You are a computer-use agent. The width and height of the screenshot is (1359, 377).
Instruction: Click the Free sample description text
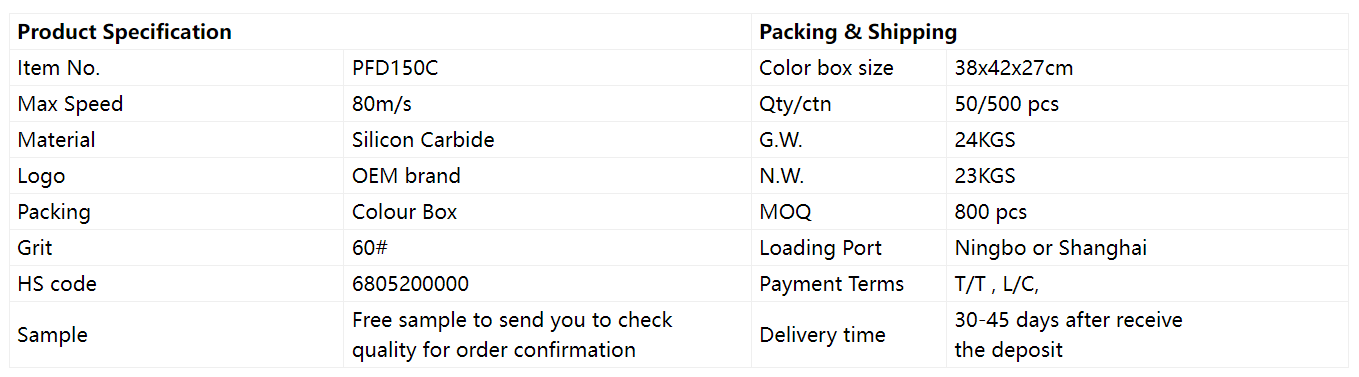pyautogui.click(x=512, y=335)
